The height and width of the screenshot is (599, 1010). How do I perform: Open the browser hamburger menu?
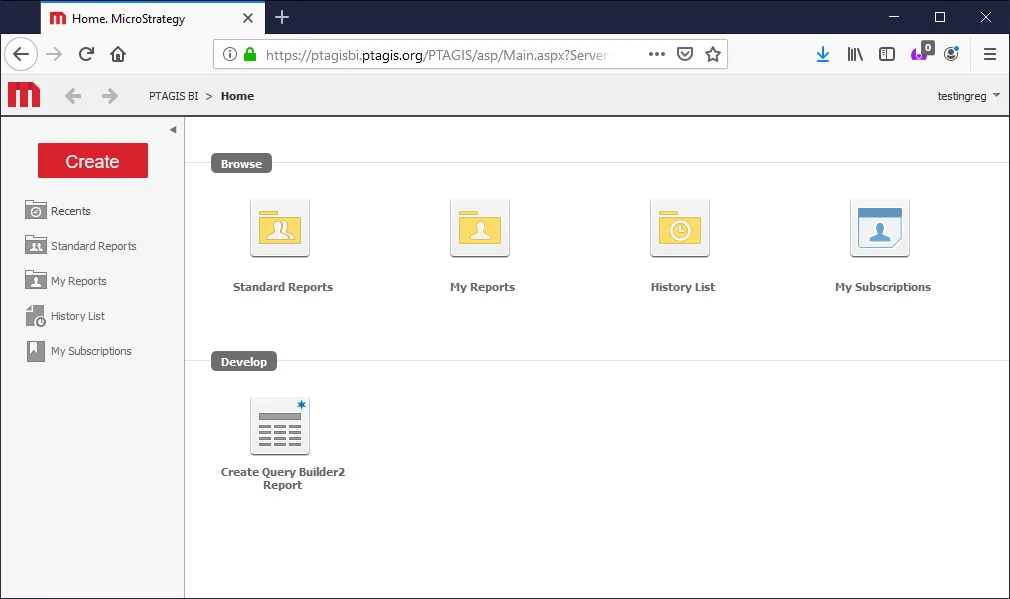(x=990, y=54)
